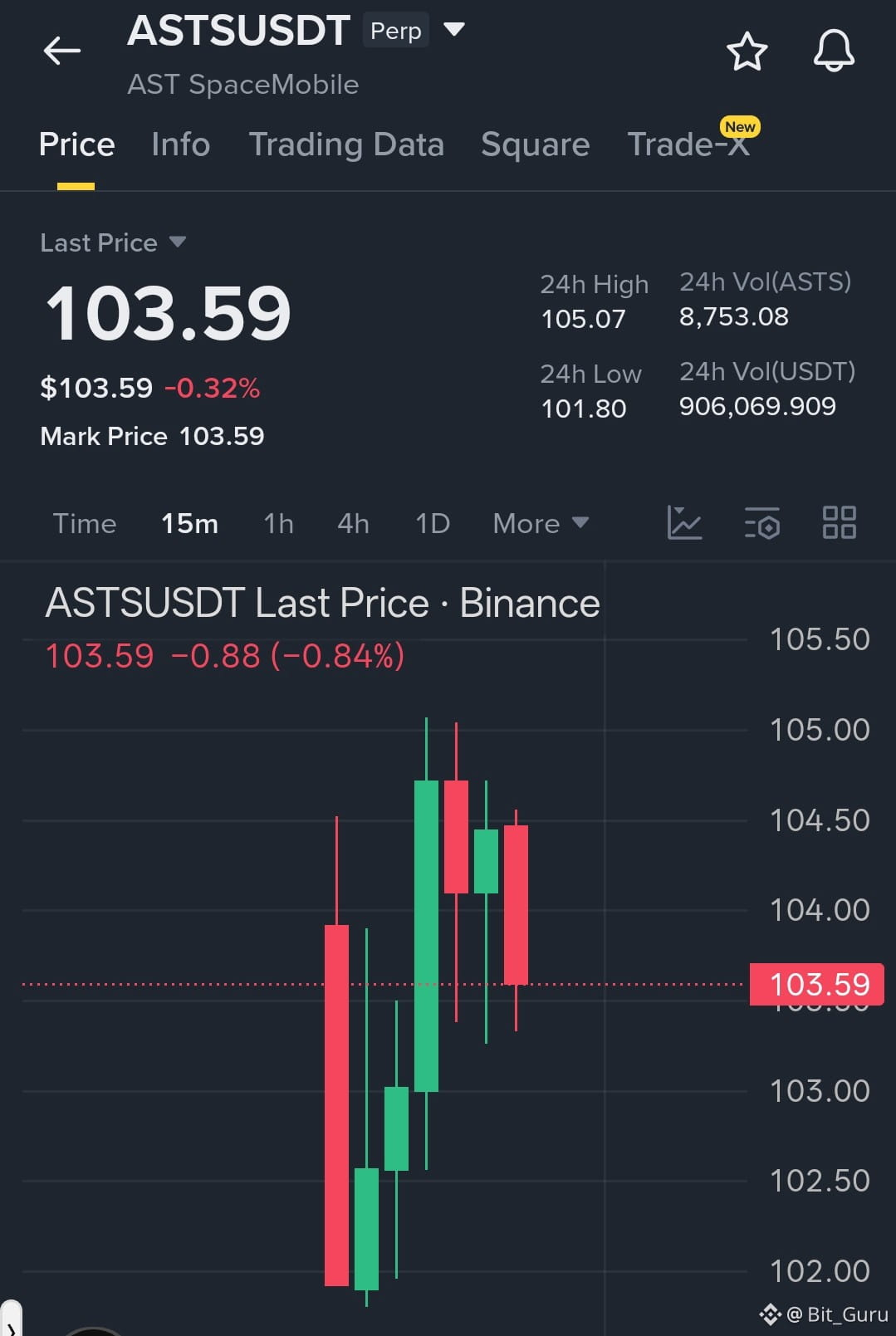Open the Trading Data tab
This screenshot has width=896, height=1336.
tap(346, 144)
